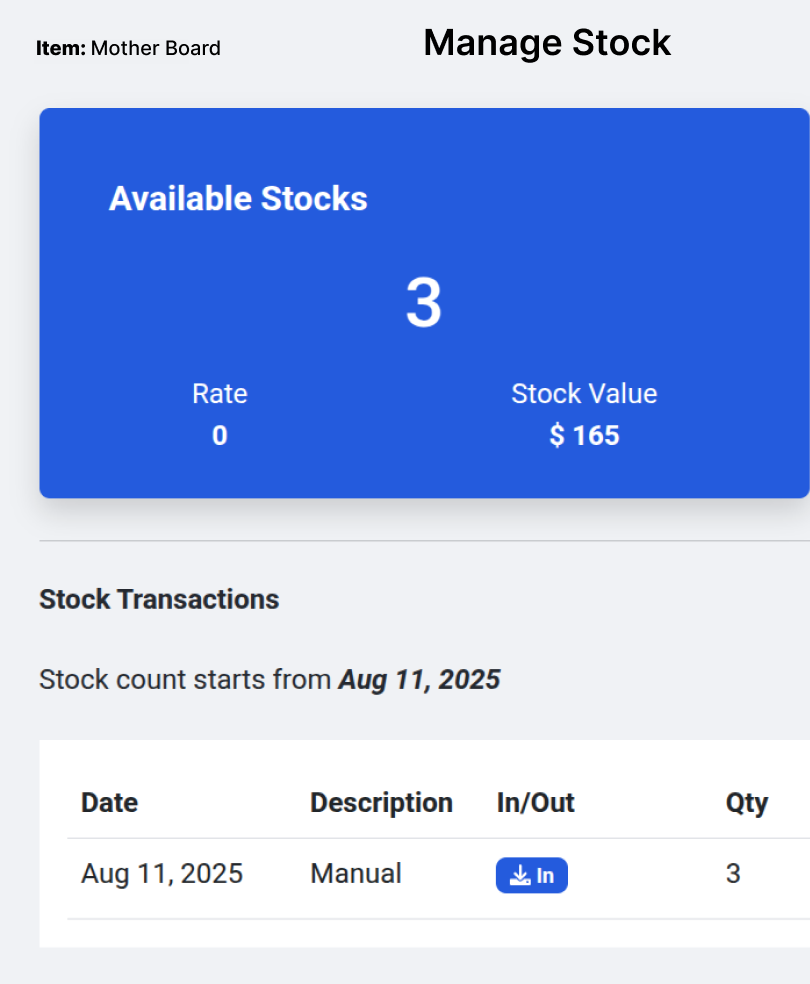Sort by the Date column header
The height and width of the screenshot is (984, 810).
(109, 803)
